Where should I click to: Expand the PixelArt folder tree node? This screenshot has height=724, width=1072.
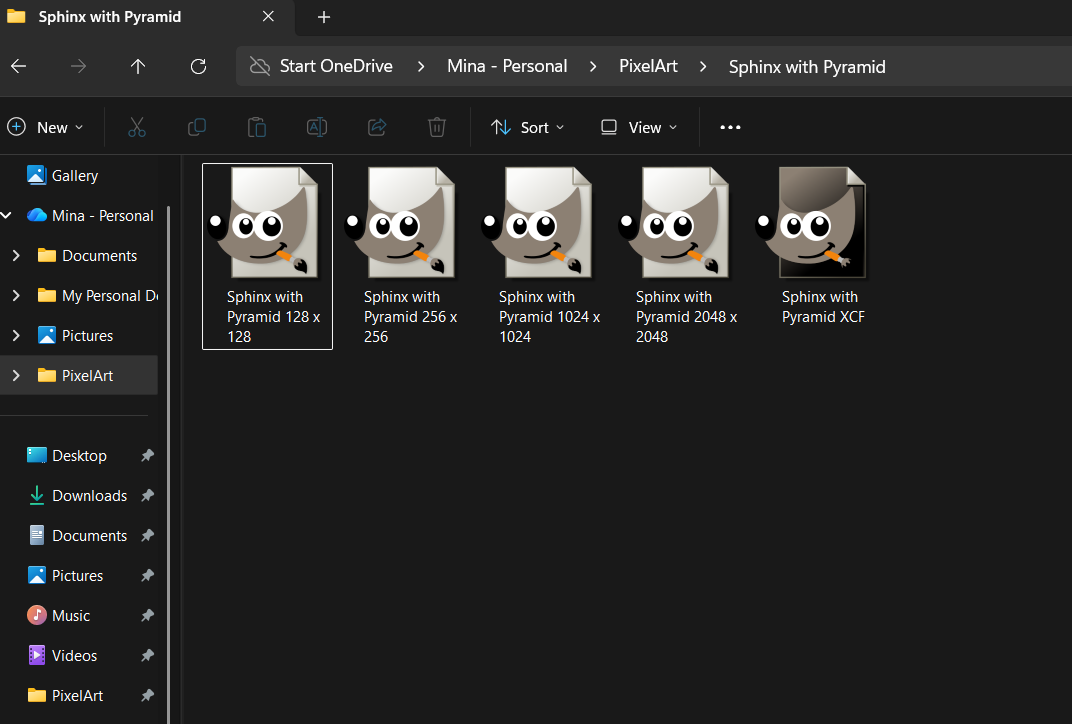click(16, 375)
